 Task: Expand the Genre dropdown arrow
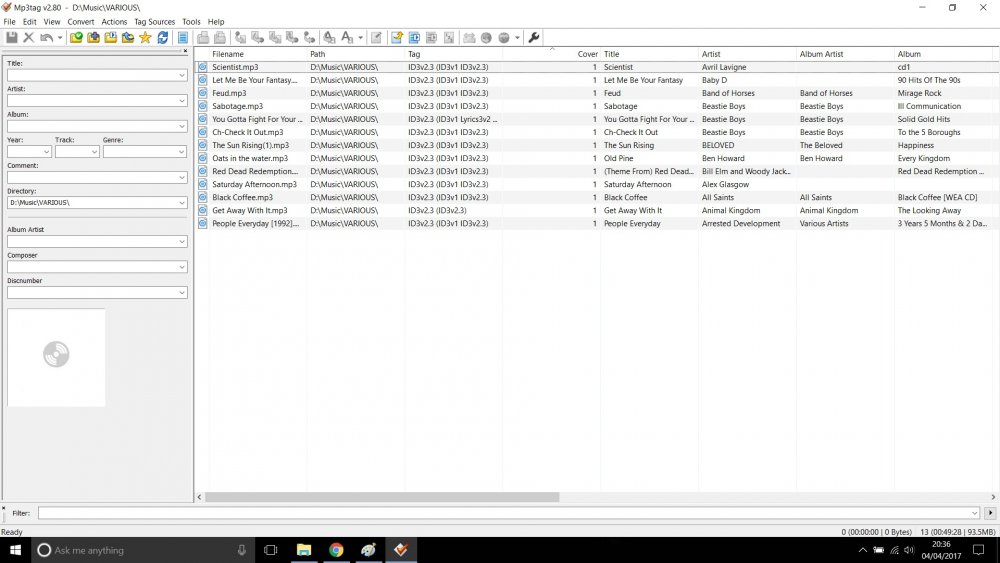click(x=182, y=152)
